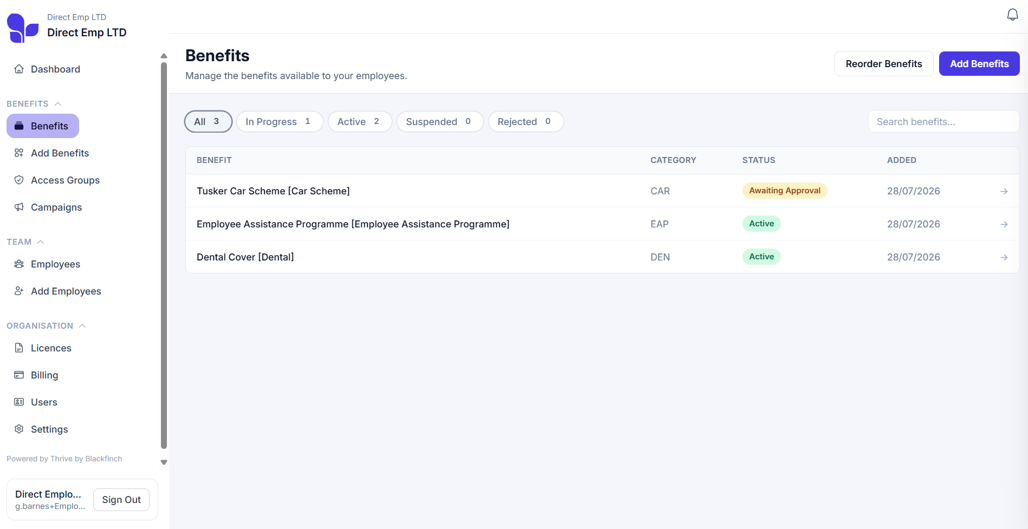1028x529 pixels.
Task: Select the In Progress filter tab
Action: [x=279, y=122]
